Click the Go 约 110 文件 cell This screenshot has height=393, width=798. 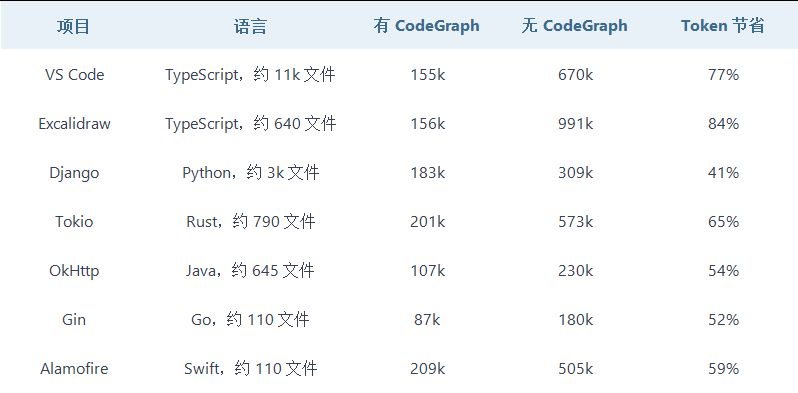(250, 319)
